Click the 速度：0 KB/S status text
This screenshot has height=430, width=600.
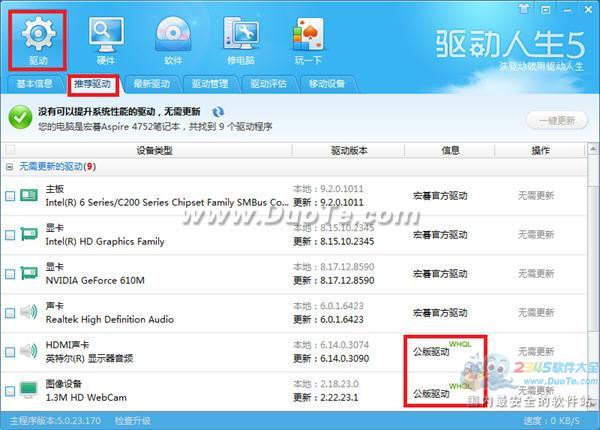pos(551,421)
